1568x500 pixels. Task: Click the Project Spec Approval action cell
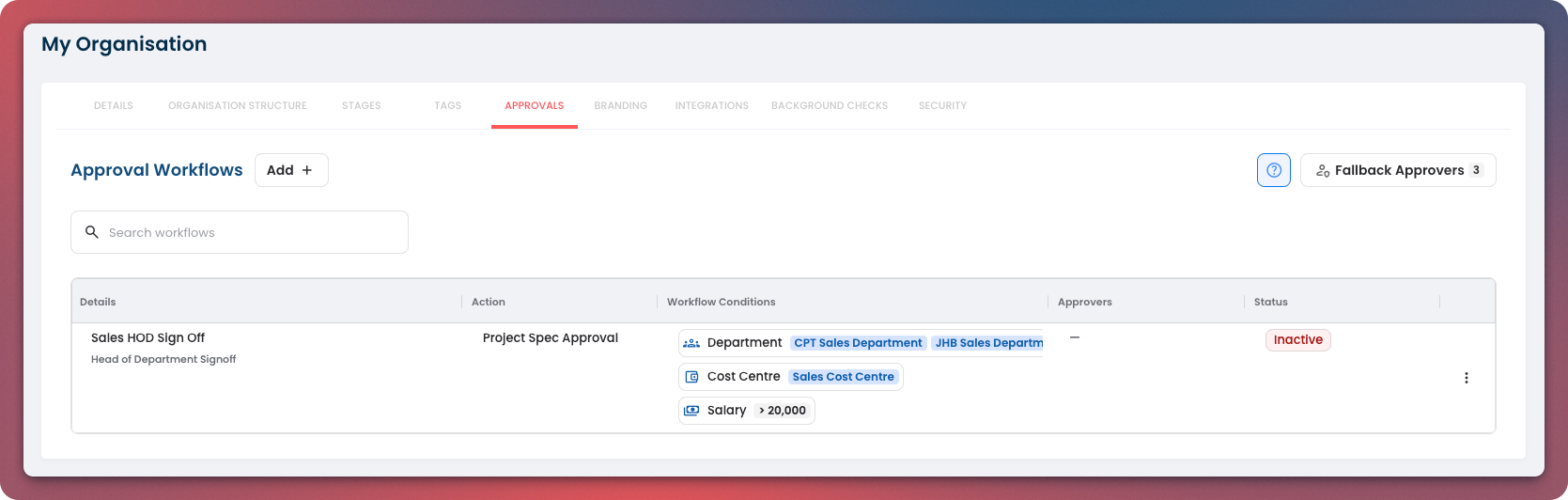pyautogui.click(x=551, y=338)
